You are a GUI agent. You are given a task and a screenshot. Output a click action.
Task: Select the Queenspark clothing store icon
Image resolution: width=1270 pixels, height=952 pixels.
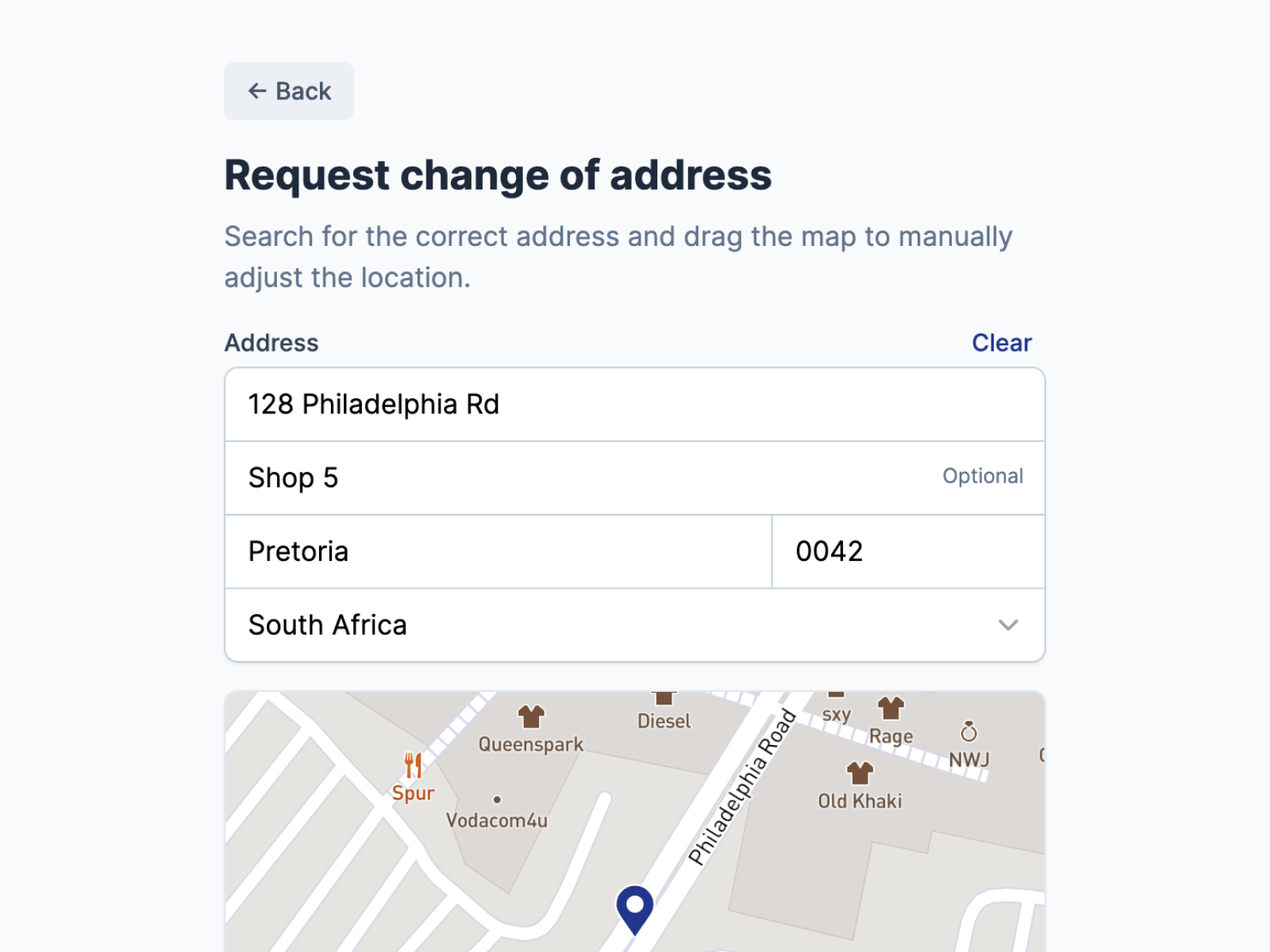531,717
